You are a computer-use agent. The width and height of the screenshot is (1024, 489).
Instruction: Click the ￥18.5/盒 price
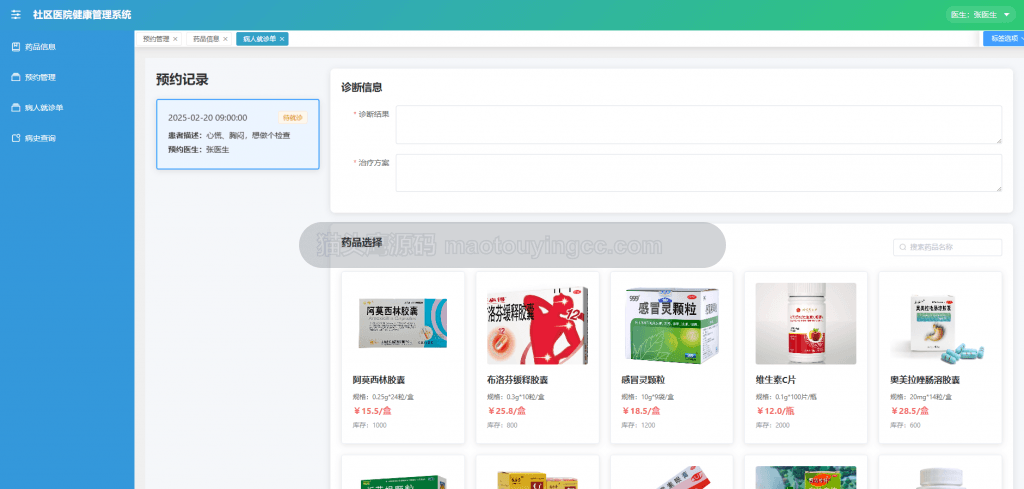tap(641, 411)
